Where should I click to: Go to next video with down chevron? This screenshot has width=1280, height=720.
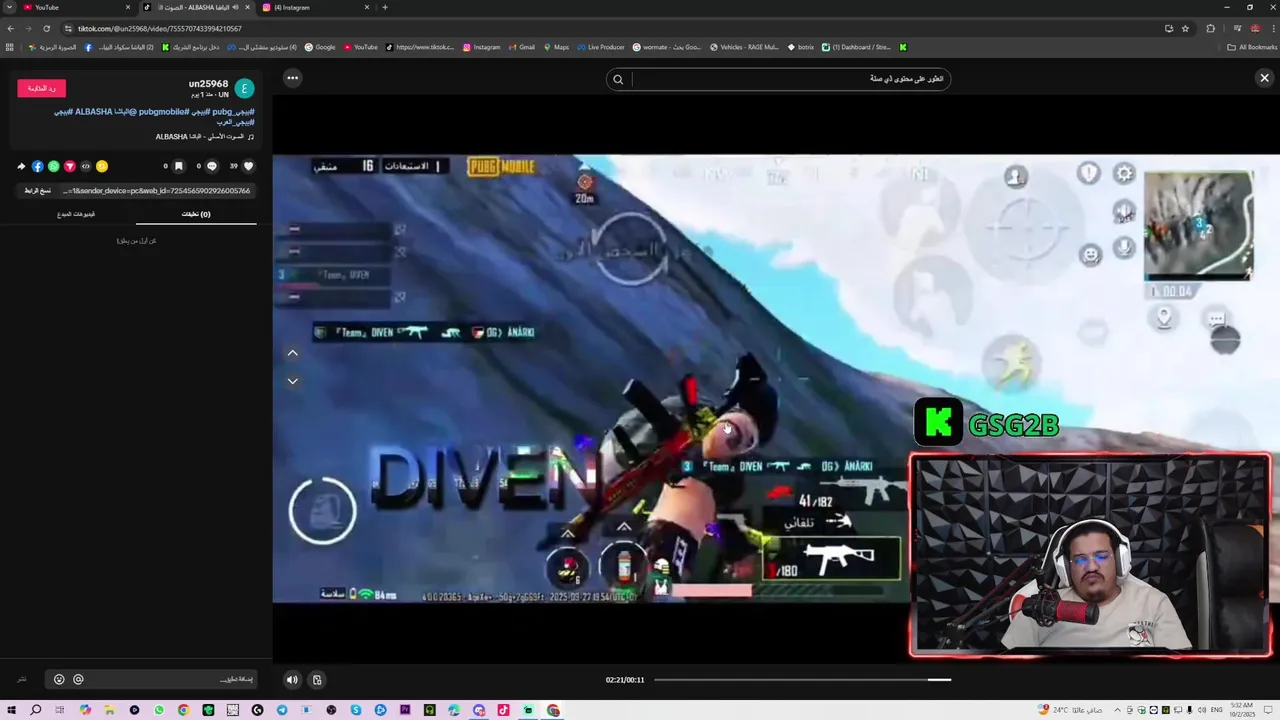pos(293,381)
